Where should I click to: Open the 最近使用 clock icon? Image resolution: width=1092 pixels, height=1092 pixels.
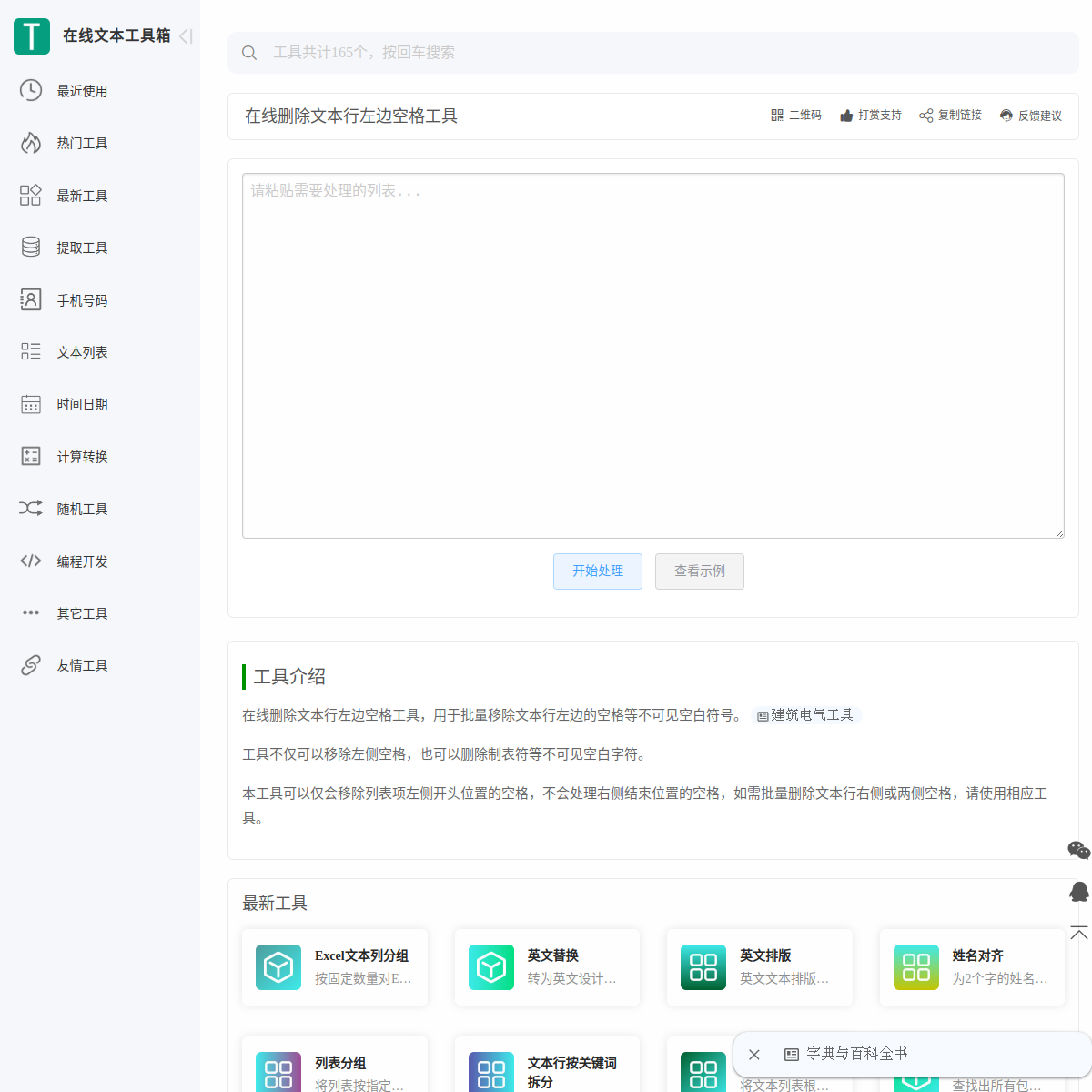[31, 90]
